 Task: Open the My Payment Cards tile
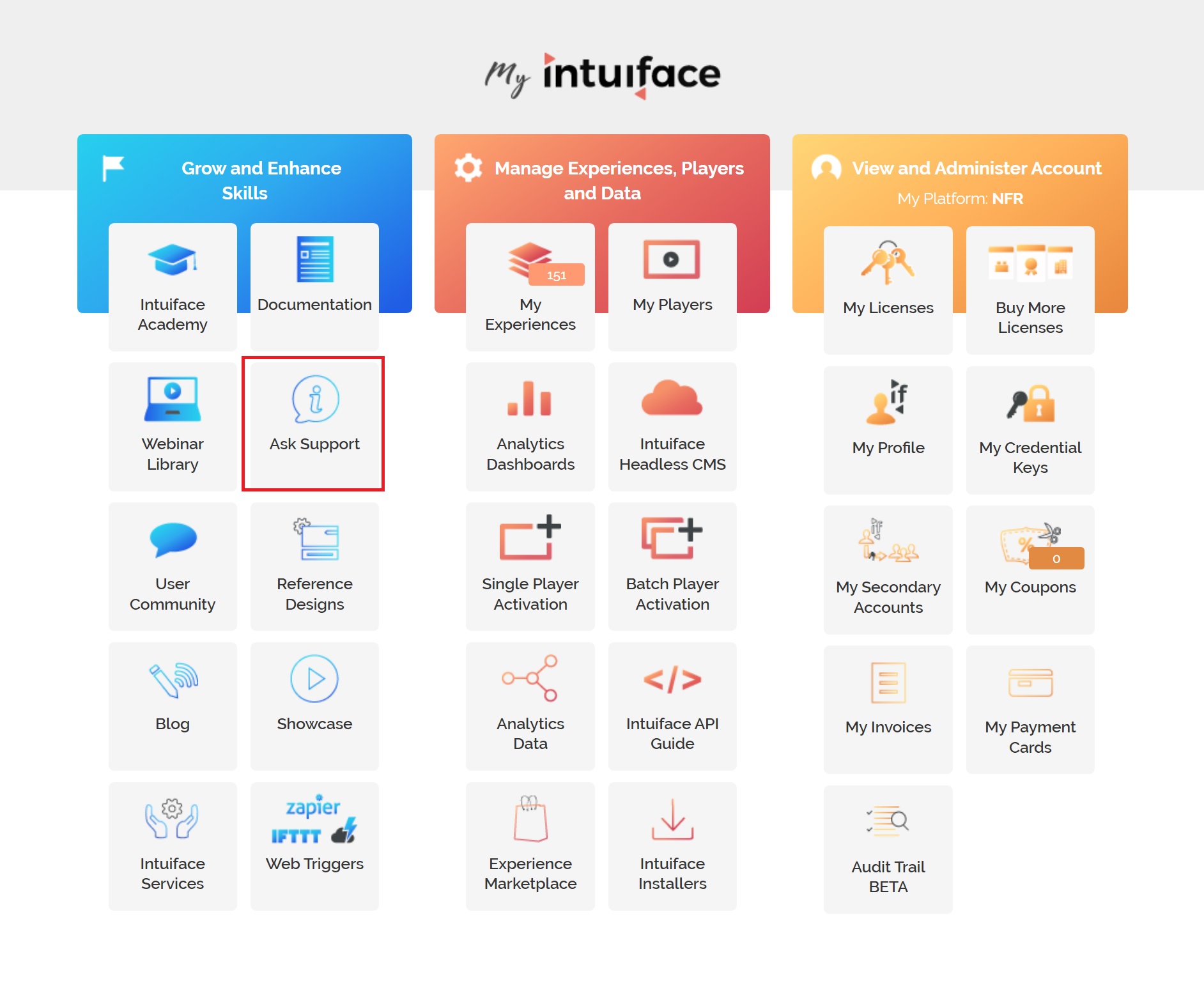pos(1030,709)
